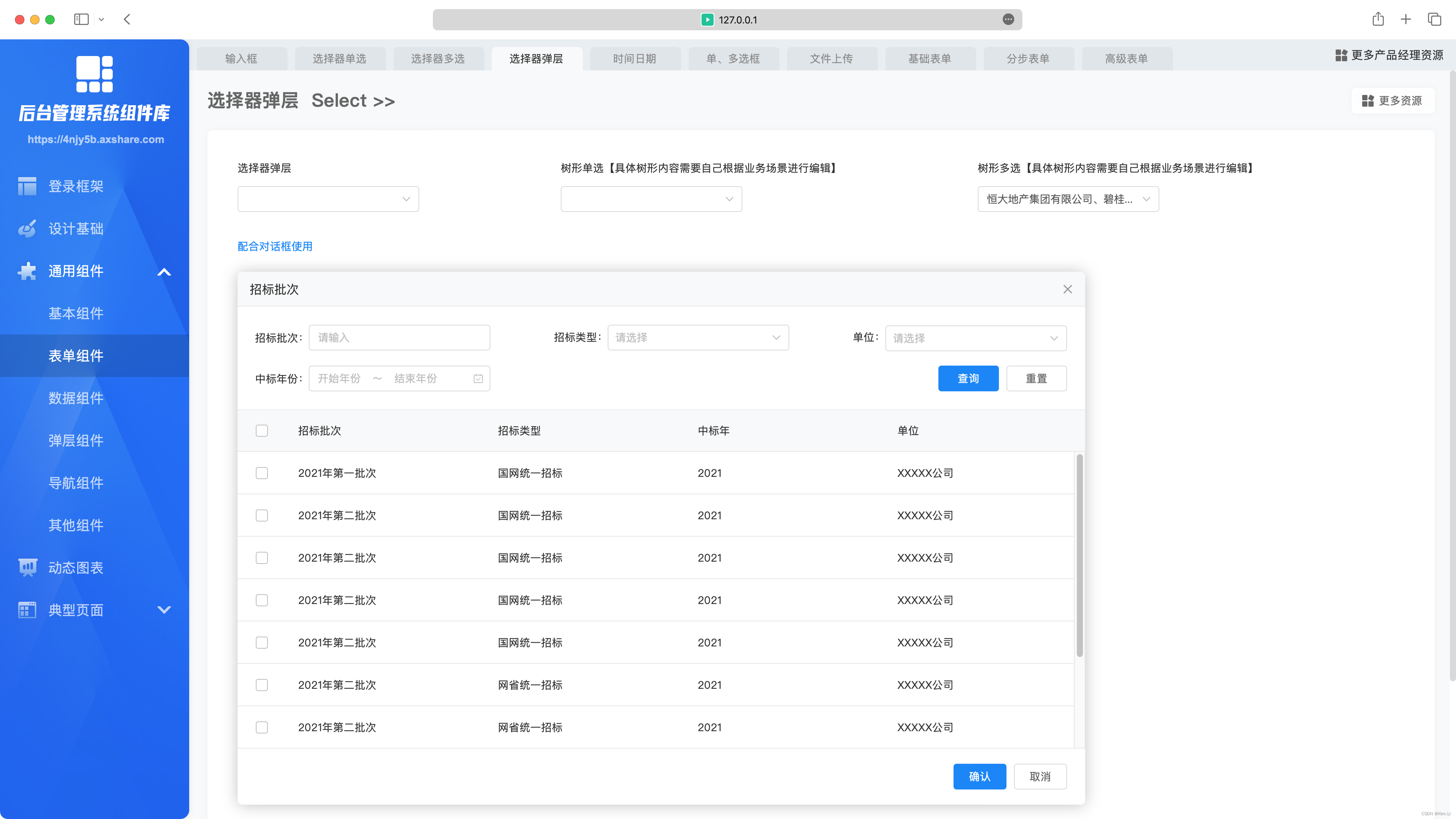Check the third table row checkbox
The image size is (1456, 819).
click(262, 558)
